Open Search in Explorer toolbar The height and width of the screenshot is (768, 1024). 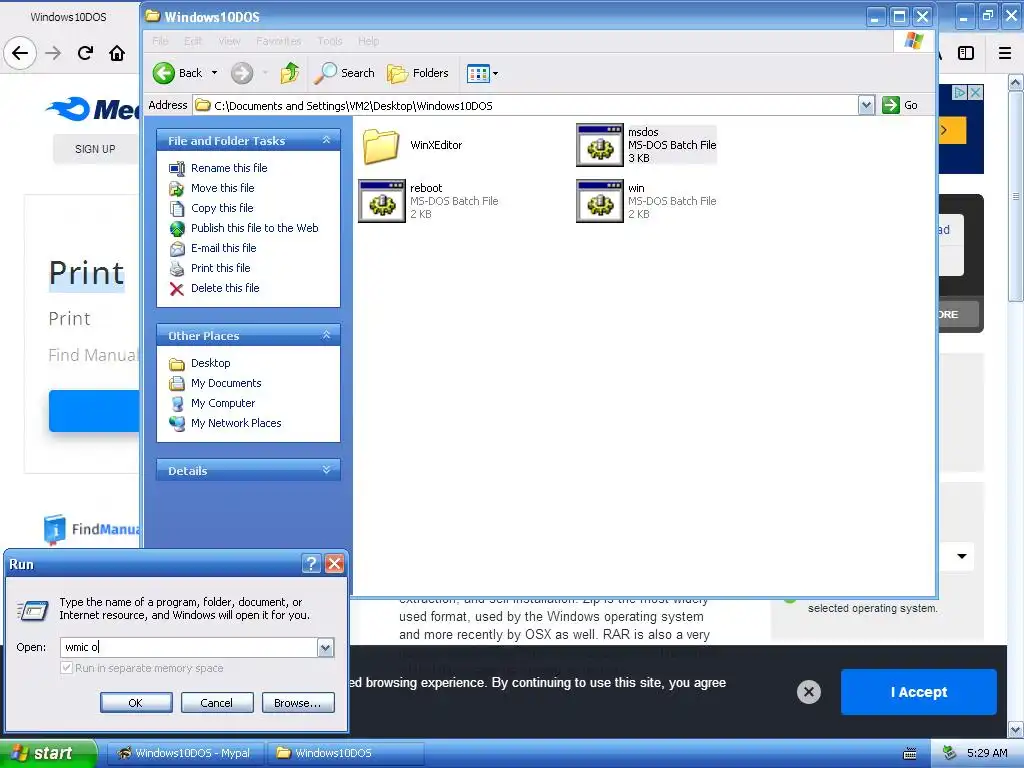coord(344,73)
